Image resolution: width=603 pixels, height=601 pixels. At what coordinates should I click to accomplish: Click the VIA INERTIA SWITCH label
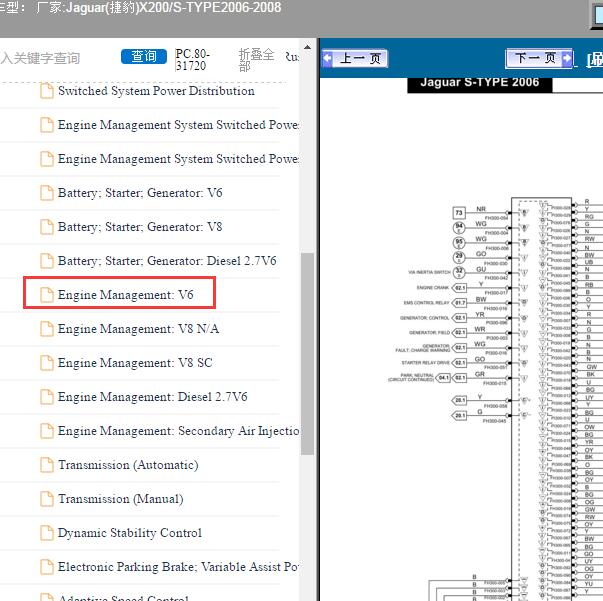pyautogui.click(x=429, y=272)
